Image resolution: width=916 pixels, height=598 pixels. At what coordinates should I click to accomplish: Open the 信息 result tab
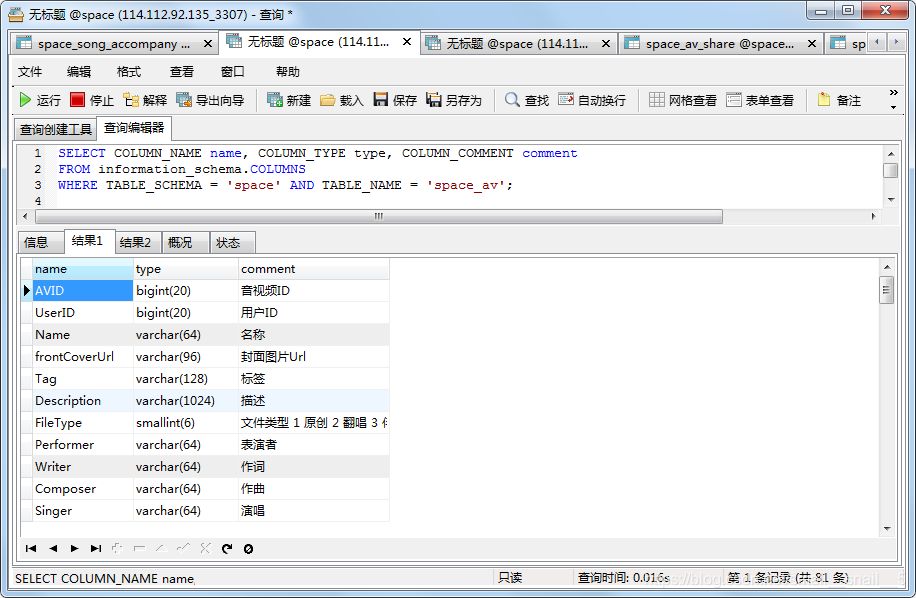[40, 242]
